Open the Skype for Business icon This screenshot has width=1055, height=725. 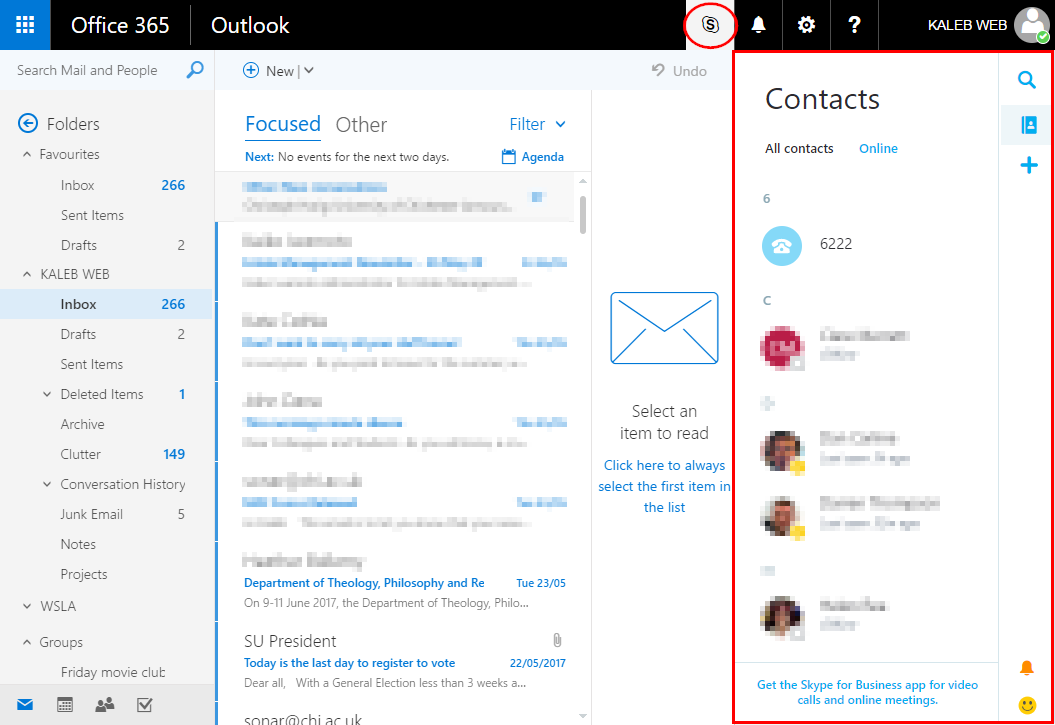710,25
